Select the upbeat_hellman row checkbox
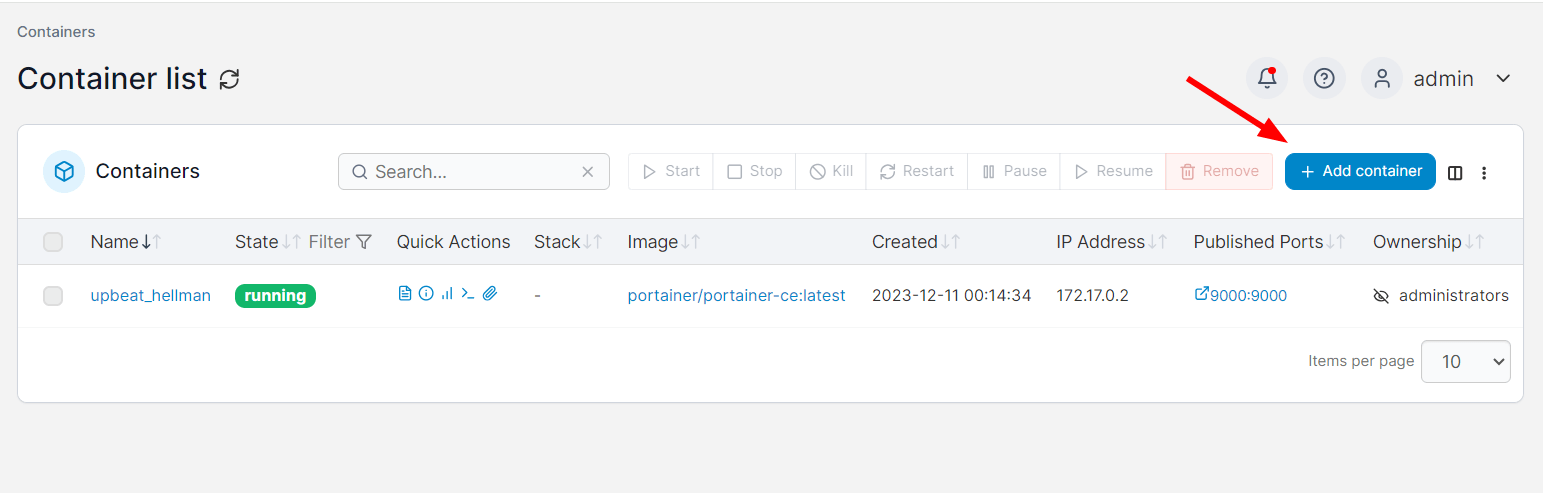Viewport: 1543px width, 493px height. click(x=53, y=296)
